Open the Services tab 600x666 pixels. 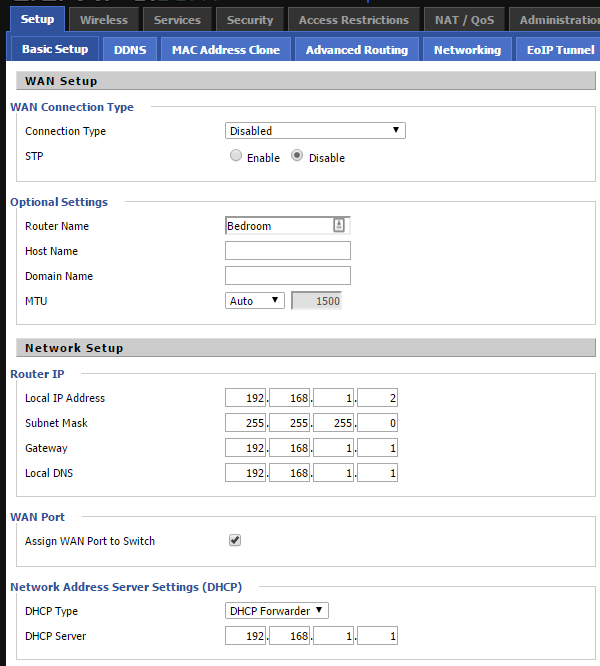pyautogui.click(x=177, y=20)
